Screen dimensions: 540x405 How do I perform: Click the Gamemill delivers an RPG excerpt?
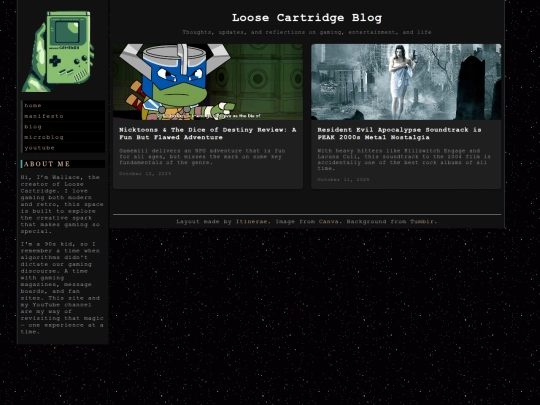tap(202, 157)
